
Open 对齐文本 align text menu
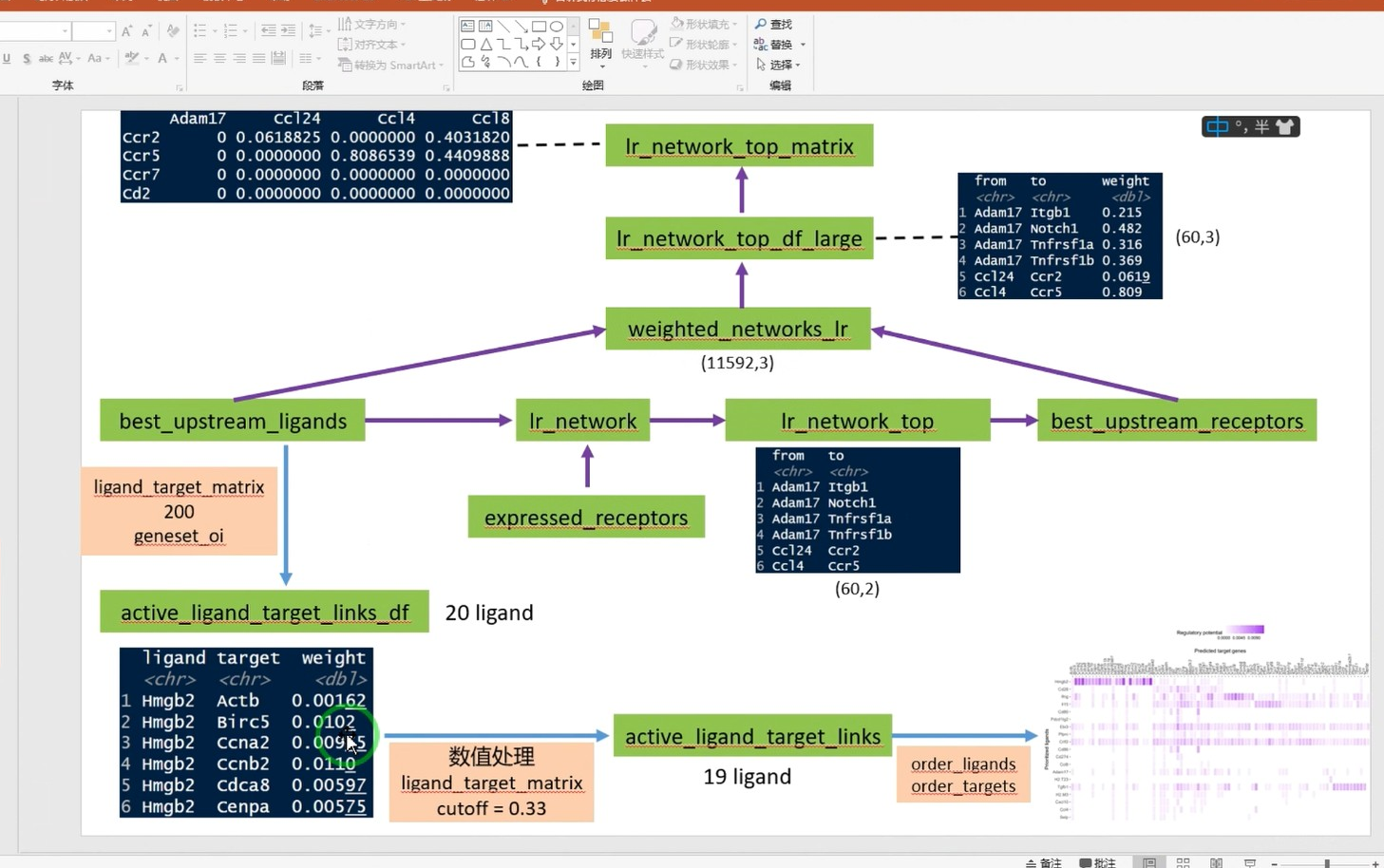(x=371, y=44)
